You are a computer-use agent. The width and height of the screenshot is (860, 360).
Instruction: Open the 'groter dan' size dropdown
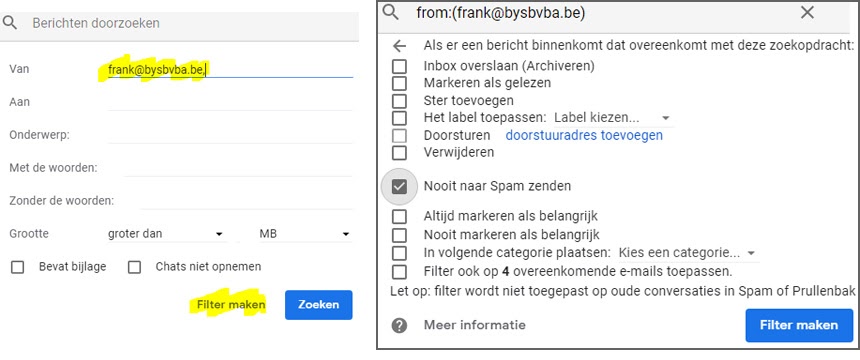(167, 234)
